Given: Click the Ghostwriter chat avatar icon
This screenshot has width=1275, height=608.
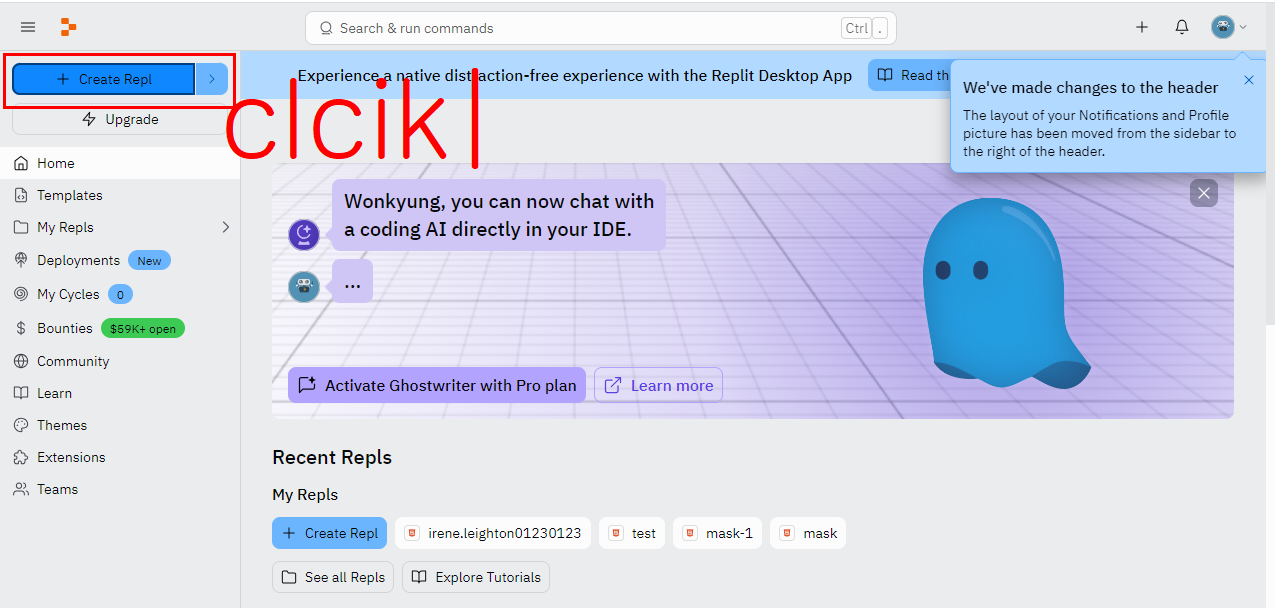Looking at the screenshot, I should coord(304,235).
